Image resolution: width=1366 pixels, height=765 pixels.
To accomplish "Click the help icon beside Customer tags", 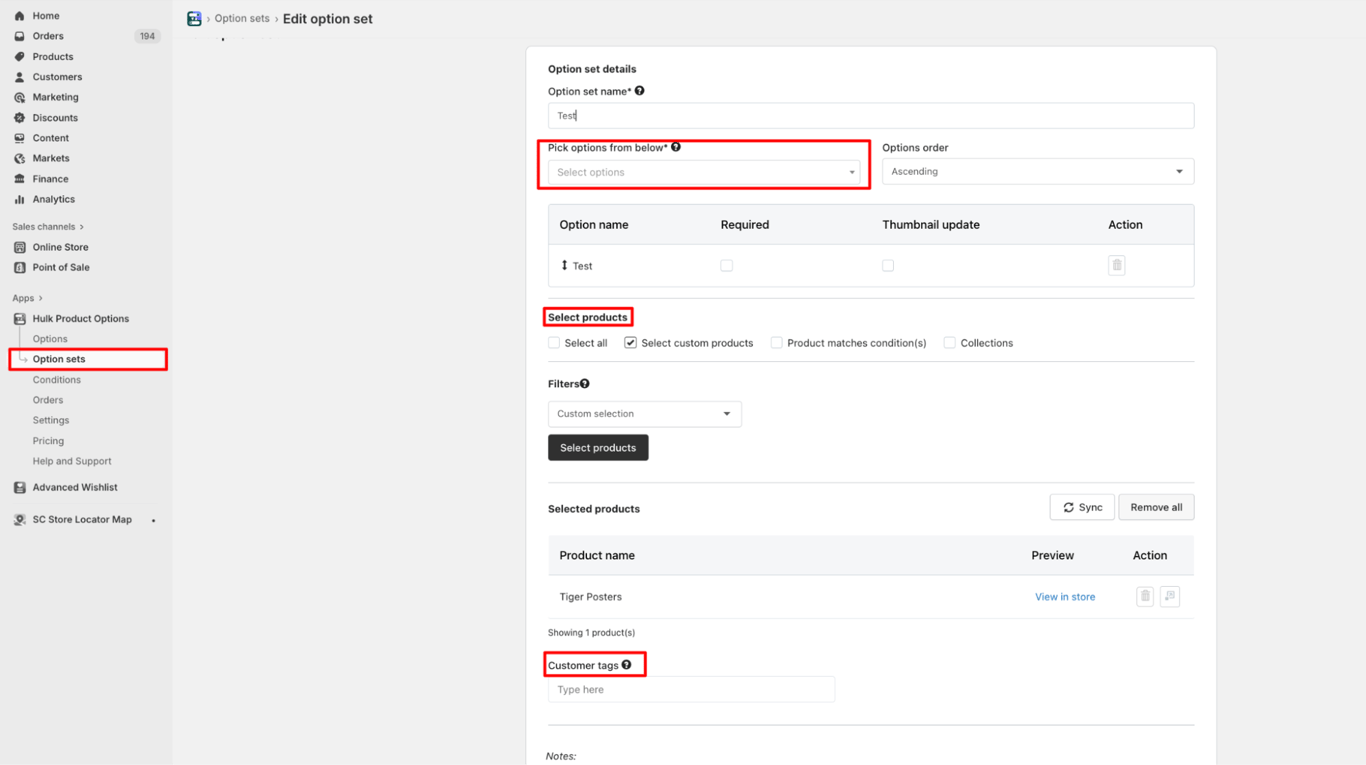I will tap(627, 665).
